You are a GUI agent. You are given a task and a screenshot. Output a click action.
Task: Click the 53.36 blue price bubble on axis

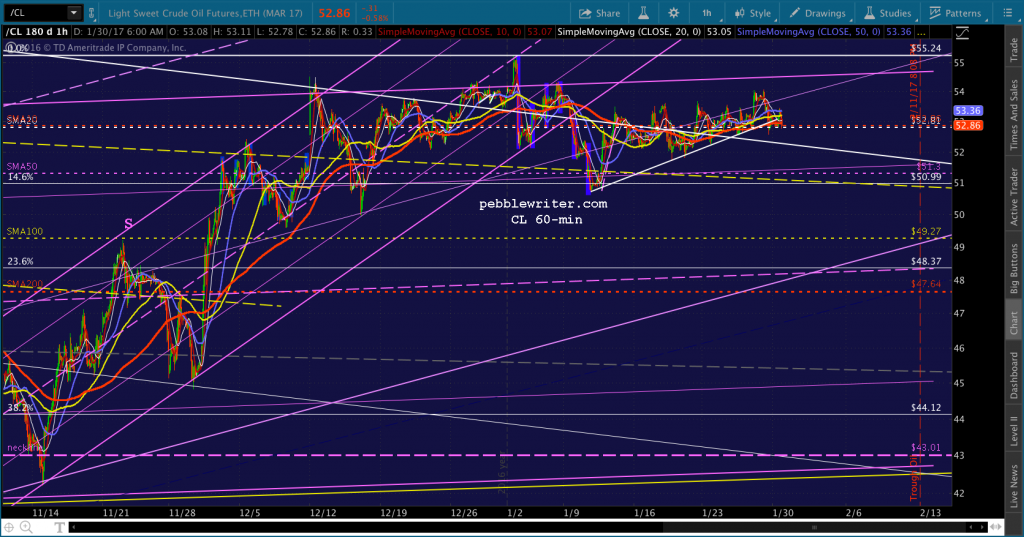[968, 111]
